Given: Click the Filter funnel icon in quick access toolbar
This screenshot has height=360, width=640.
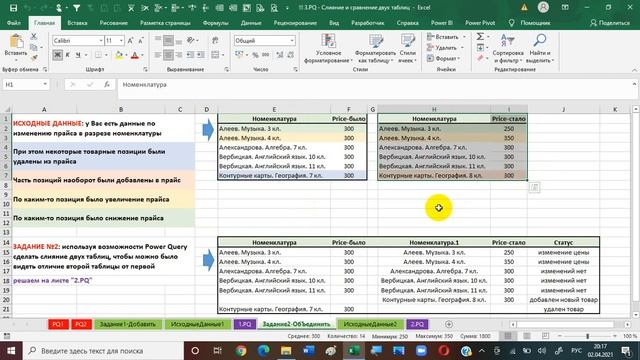Looking at the screenshot, I should (x=76, y=8).
